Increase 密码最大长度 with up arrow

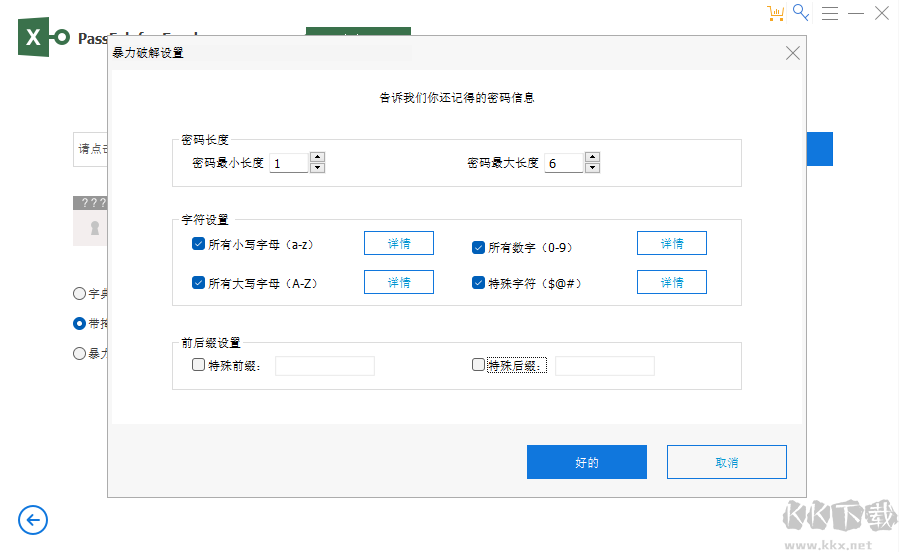click(592, 157)
